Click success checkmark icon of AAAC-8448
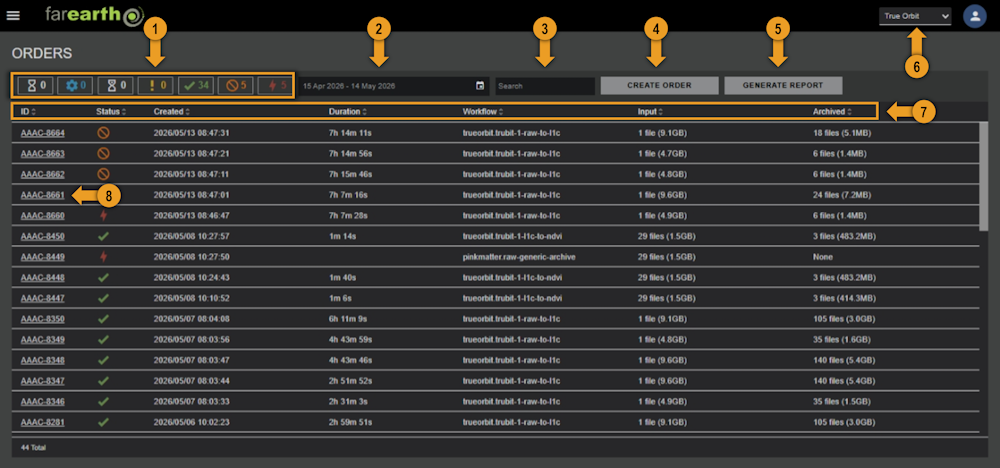Viewport: 1000px width, 468px height. [x=103, y=277]
